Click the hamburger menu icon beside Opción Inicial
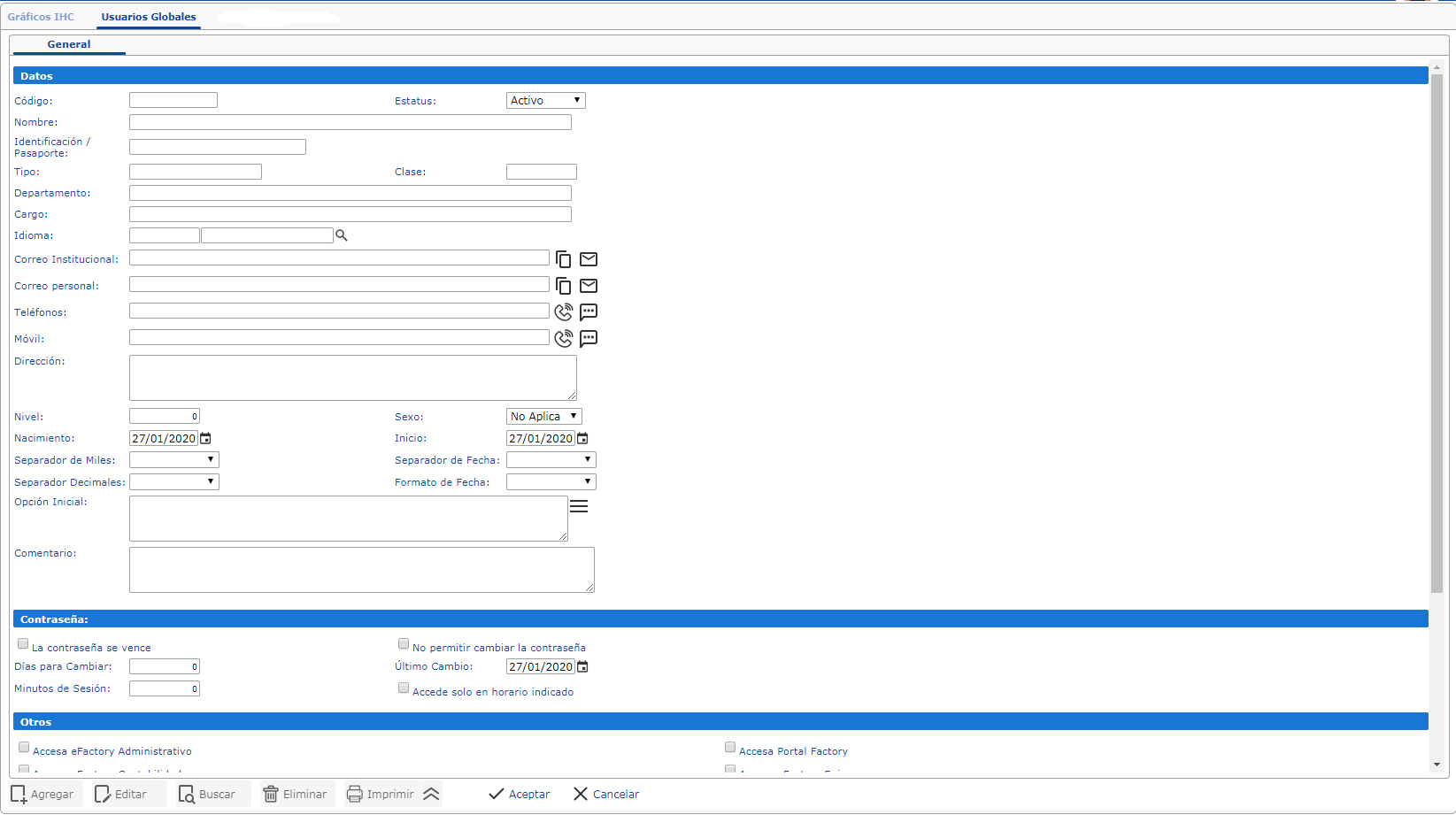Viewport: 1456px width, 815px height. click(x=579, y=506)
